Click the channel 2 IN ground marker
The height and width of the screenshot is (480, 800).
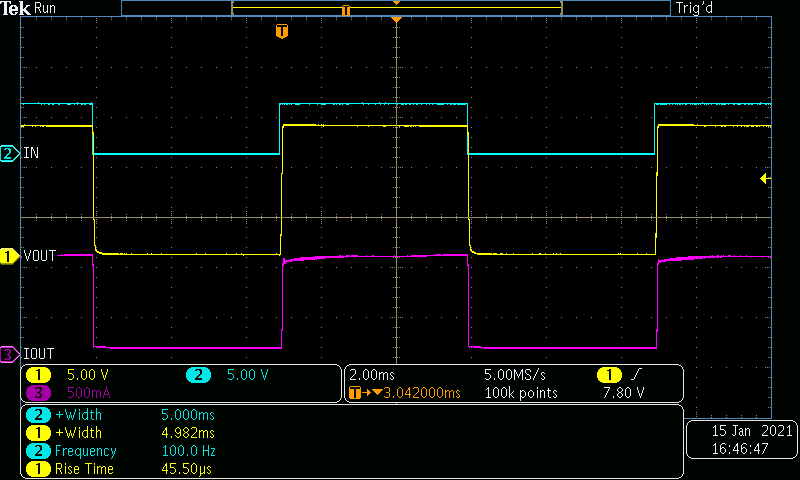pos(9,153)
